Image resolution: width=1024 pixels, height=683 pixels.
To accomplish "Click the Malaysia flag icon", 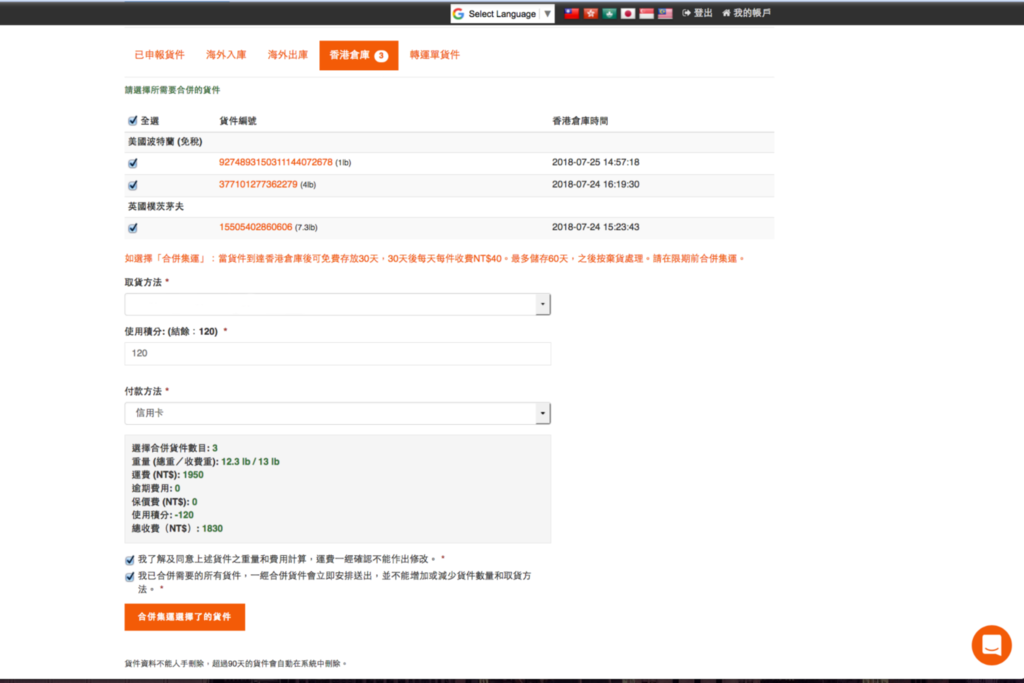I will coord(665,13).
